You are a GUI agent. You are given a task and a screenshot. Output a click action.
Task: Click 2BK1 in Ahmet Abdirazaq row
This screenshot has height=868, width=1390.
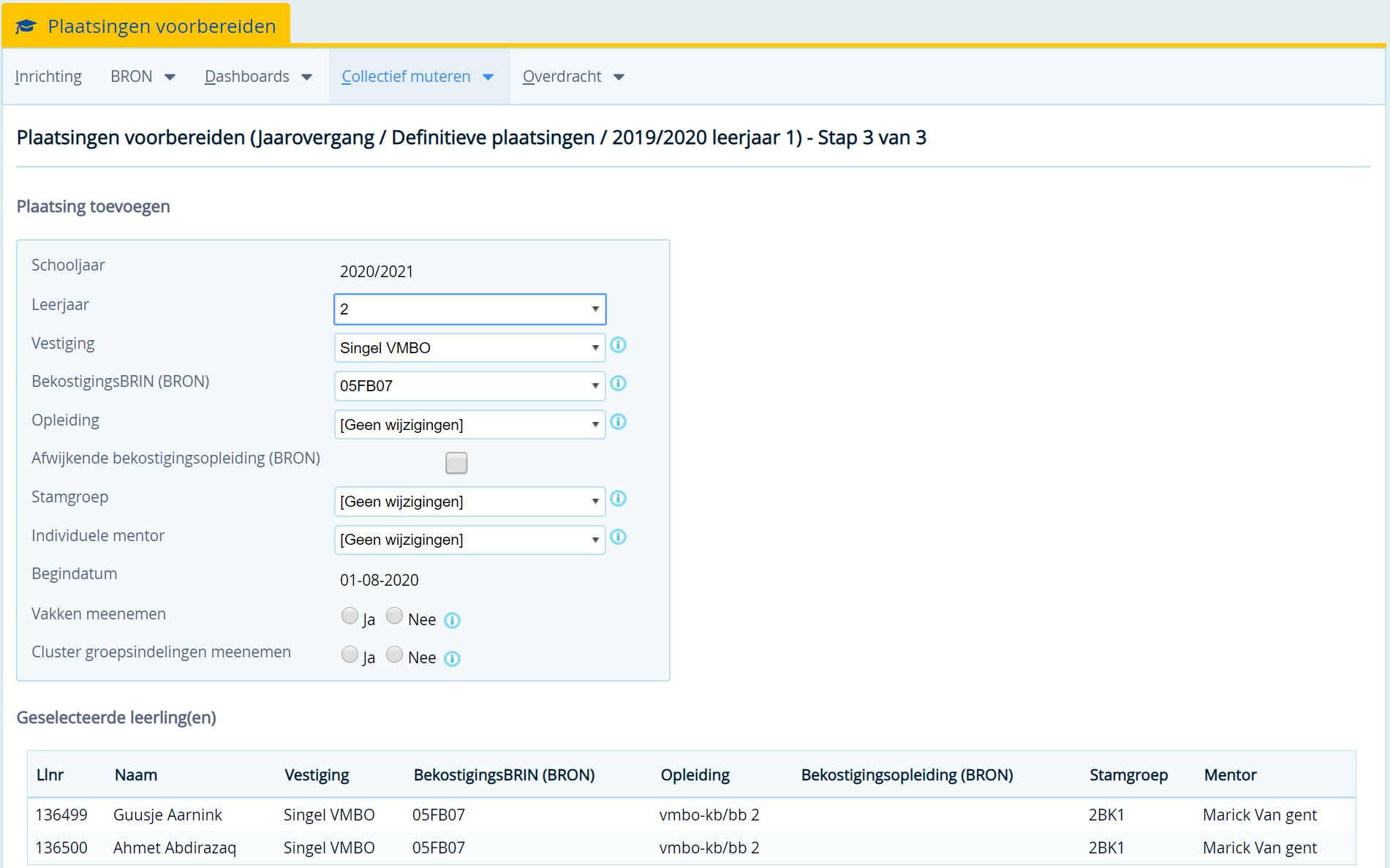[x=1106, y=848]
